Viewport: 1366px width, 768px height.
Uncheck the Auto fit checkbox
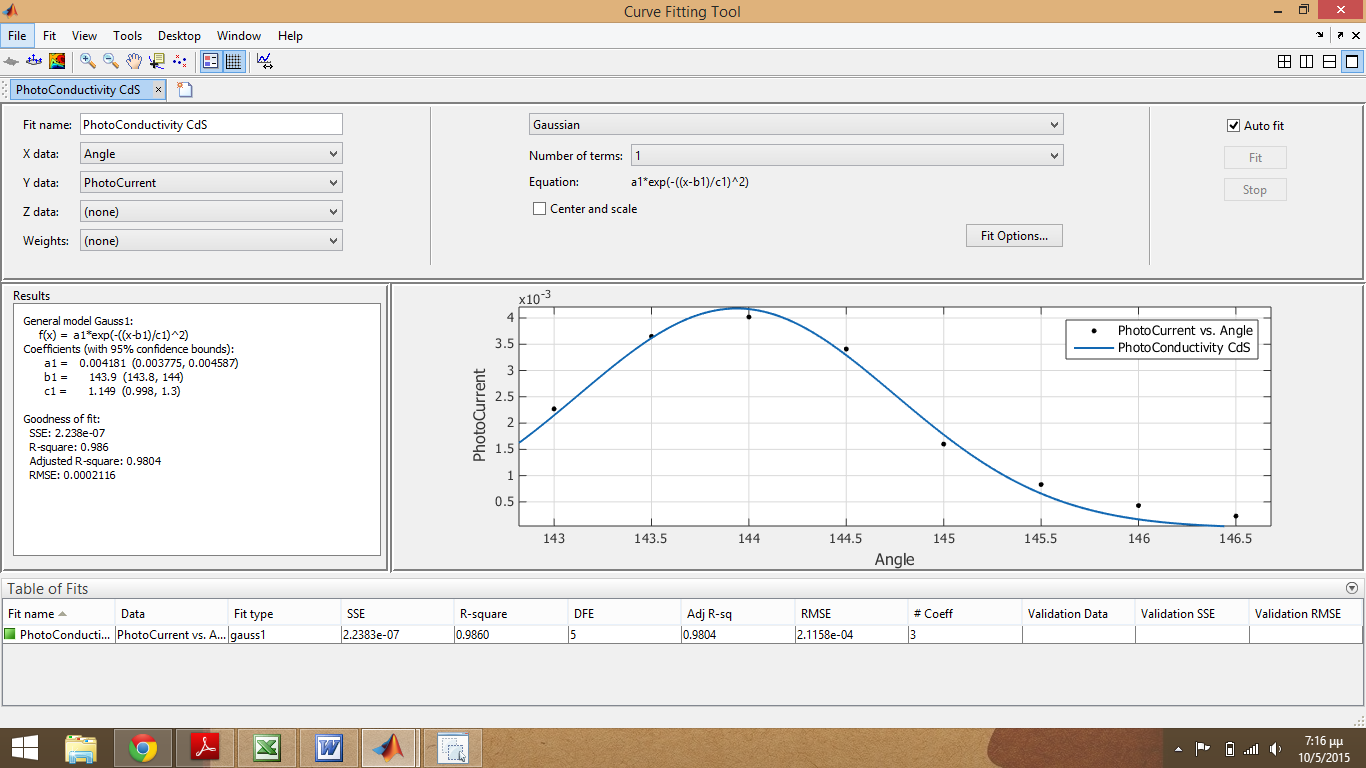tap(1233, 126)
